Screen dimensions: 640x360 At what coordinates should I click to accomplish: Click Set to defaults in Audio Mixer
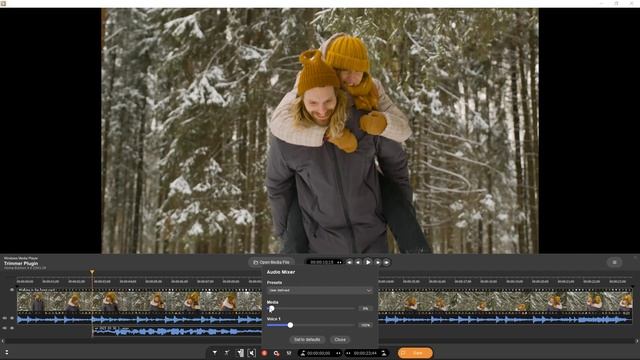tap(307, 340)
